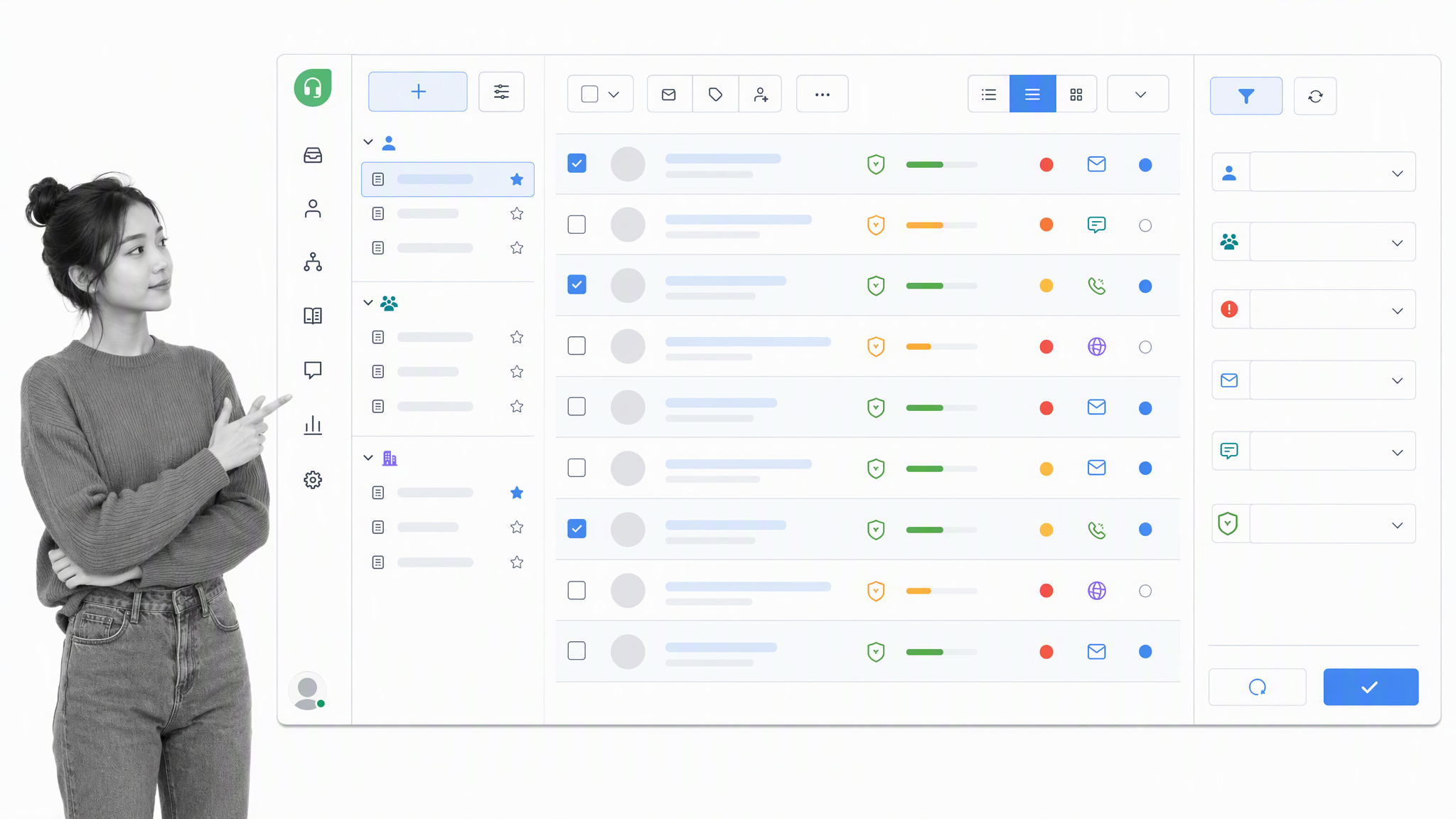The width and height of the screenshot is (1456, 819).
Task: Collapse the team views section chevron
Action: pos(368,303)
